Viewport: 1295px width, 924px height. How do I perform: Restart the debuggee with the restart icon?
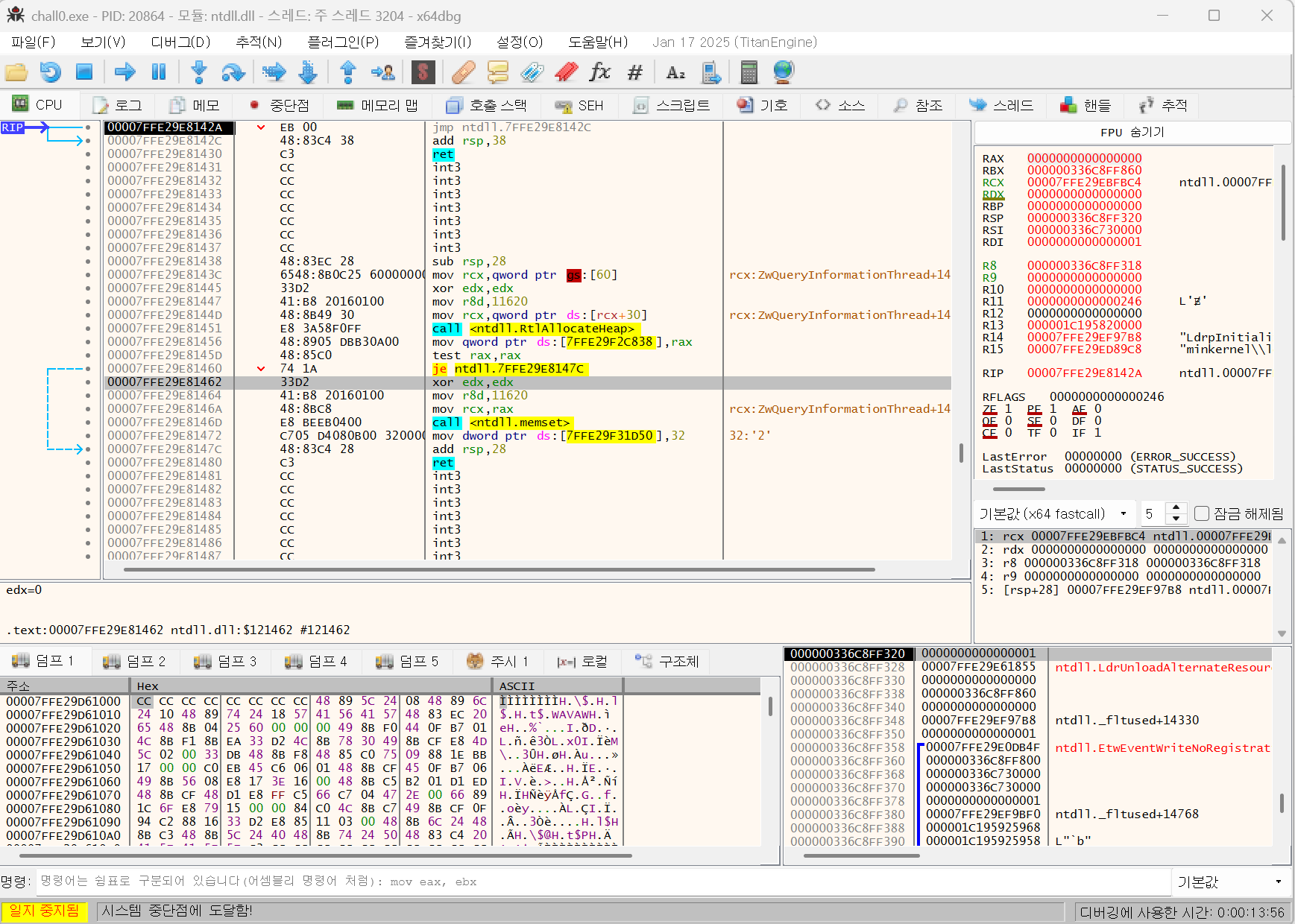pyautogui.click(x=51, y=72)
